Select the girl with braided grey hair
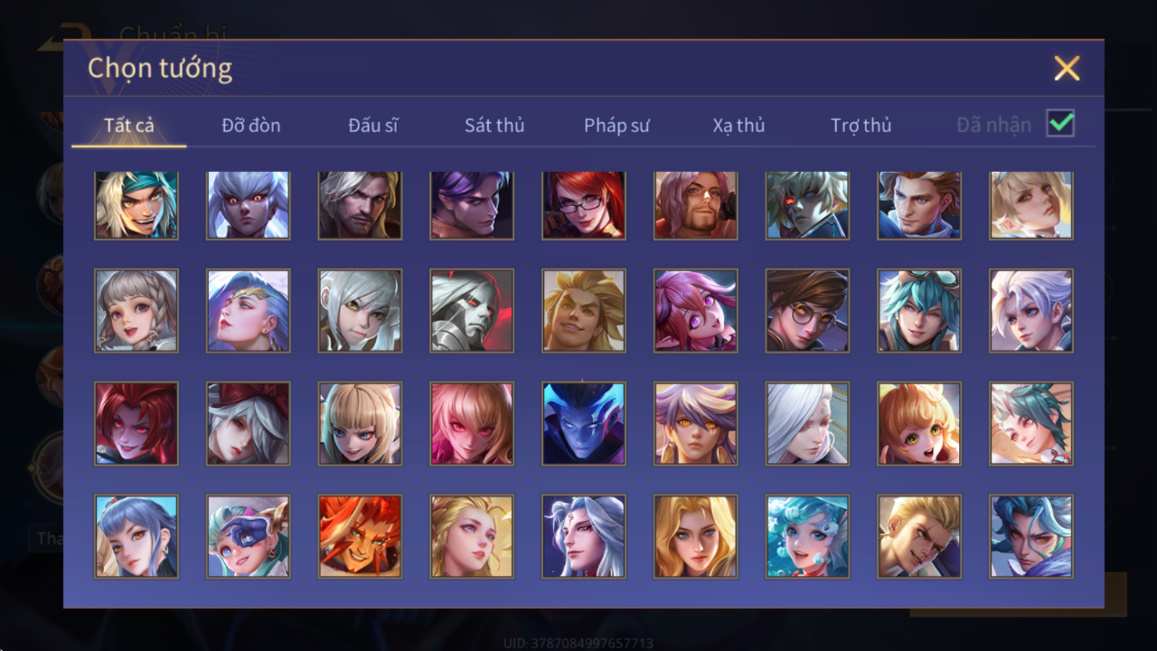 click(137, 311)
